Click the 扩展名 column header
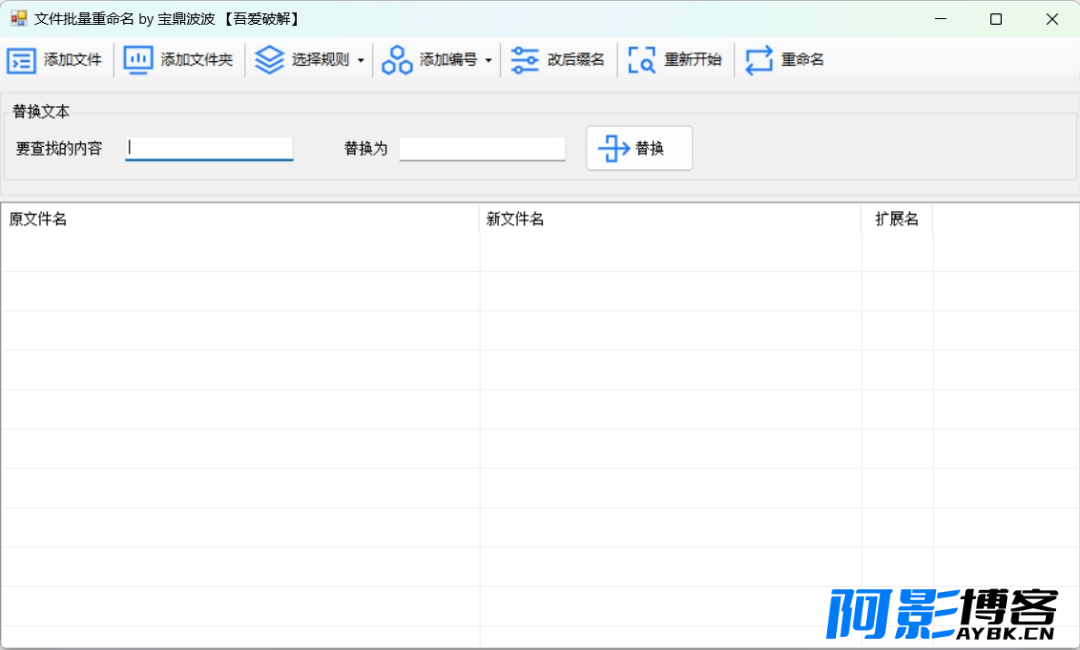 (x=897, y=219)
